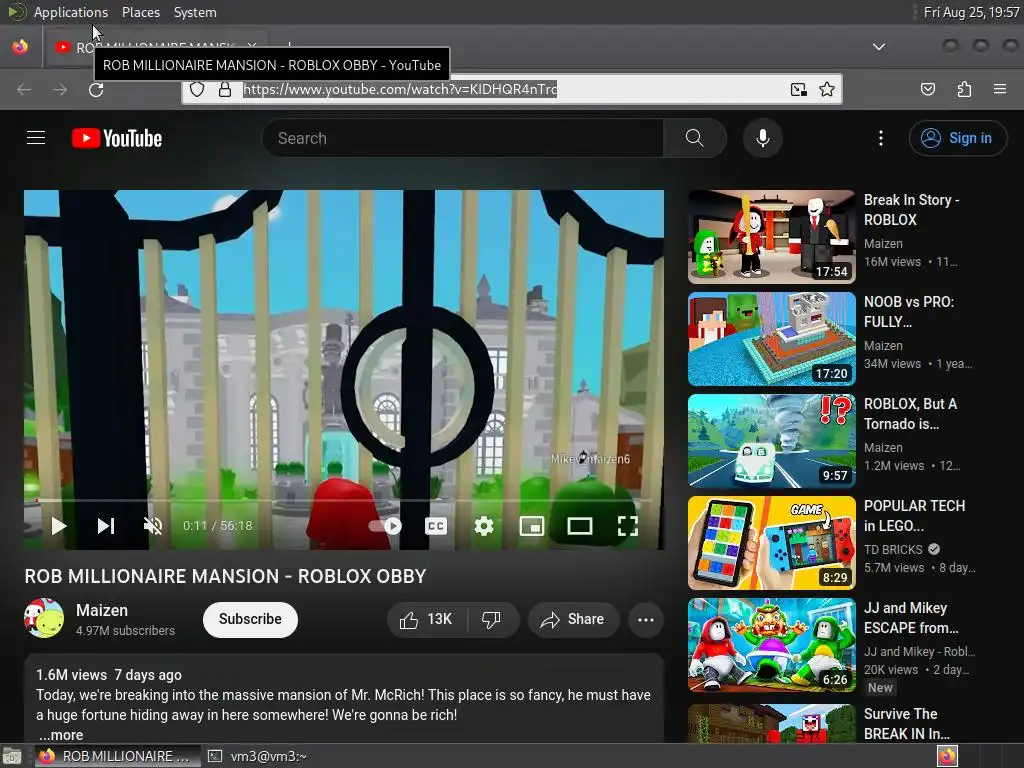Start voice search with microphone icon
The height and width of the screenshot is (768, 1024).
[763, 138]
